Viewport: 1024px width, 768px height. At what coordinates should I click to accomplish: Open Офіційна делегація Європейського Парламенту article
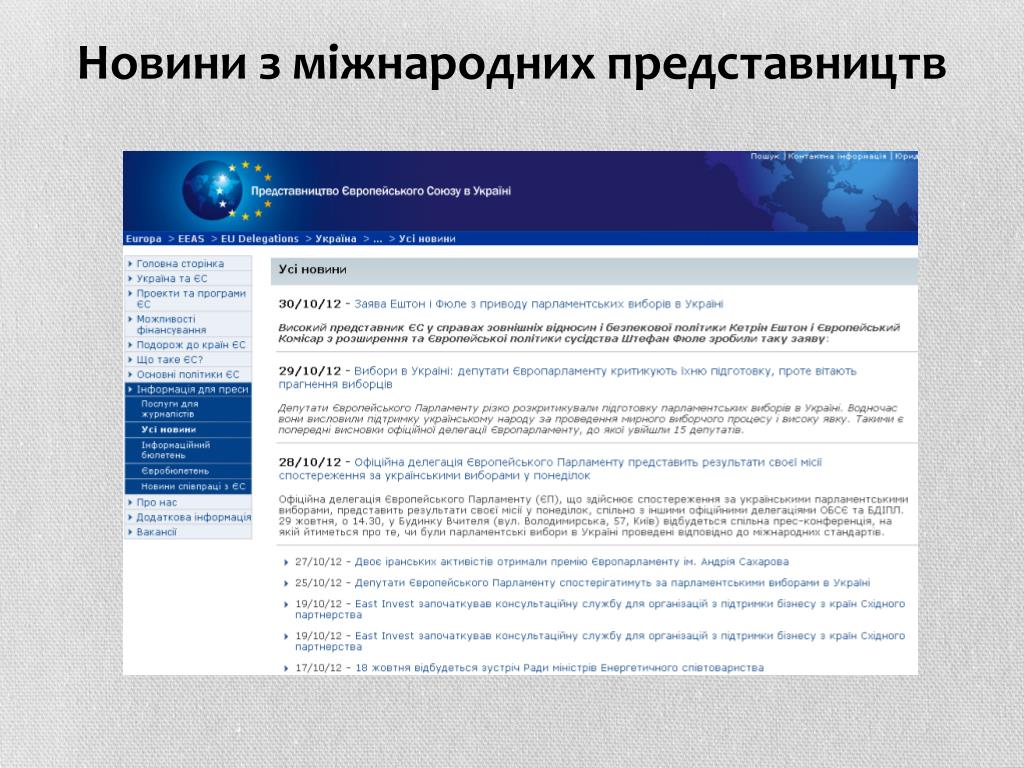[550, 469]
